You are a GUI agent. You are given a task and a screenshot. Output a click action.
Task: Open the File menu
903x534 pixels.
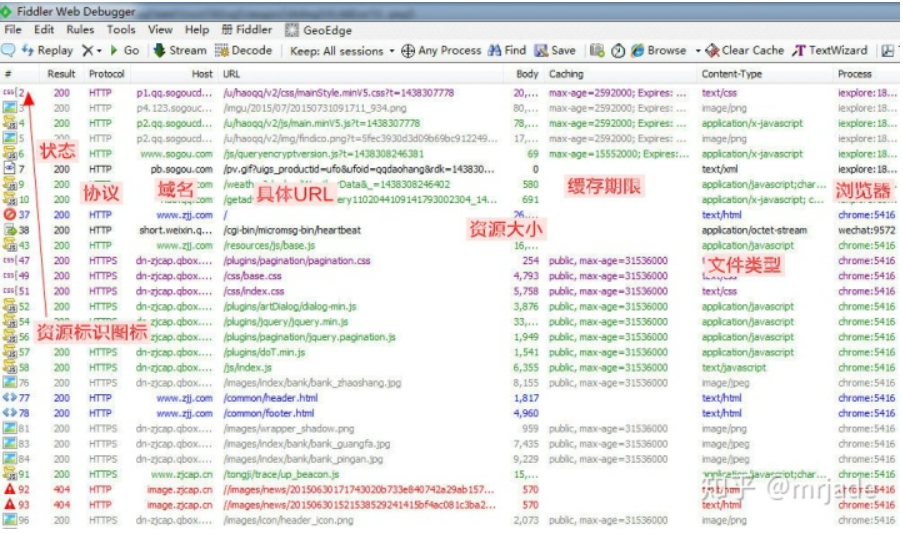tap(13, 30)
